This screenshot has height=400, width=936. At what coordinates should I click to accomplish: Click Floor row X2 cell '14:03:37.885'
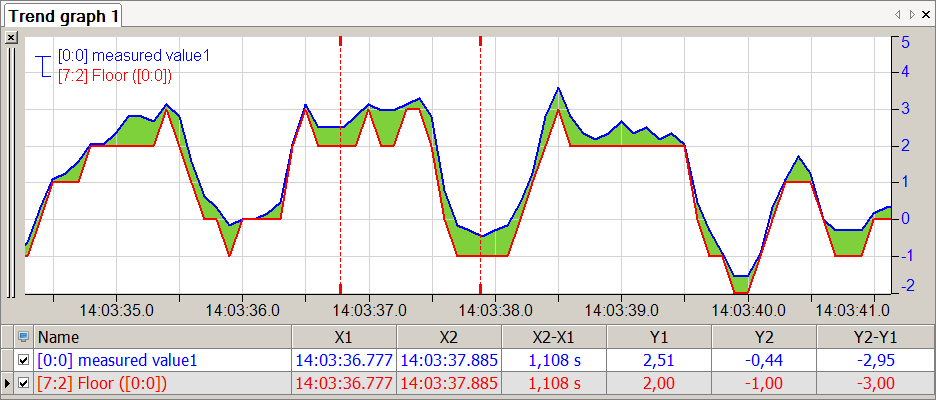[x=449, y=383]
